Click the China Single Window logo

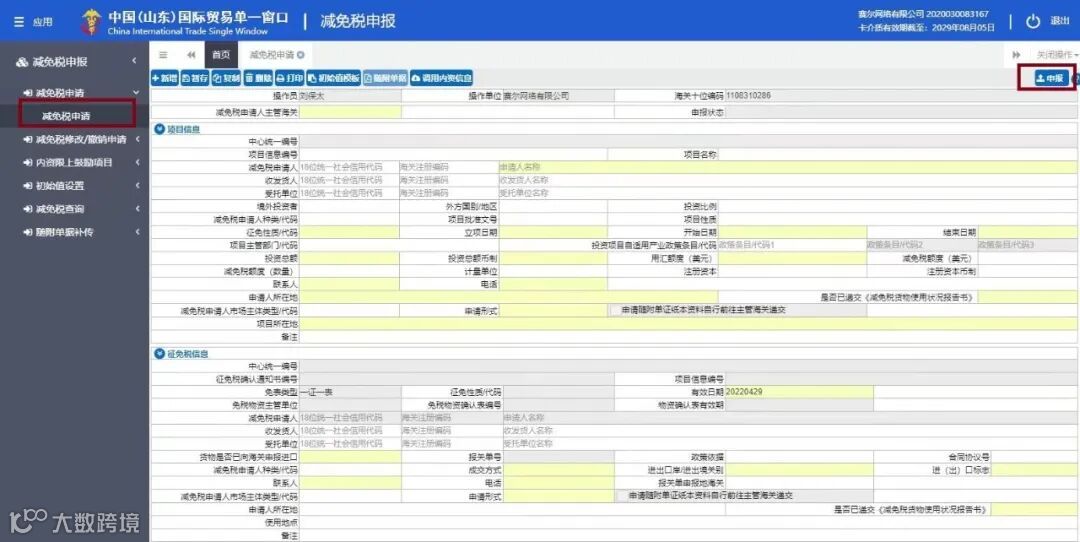[x=90, y=22]
